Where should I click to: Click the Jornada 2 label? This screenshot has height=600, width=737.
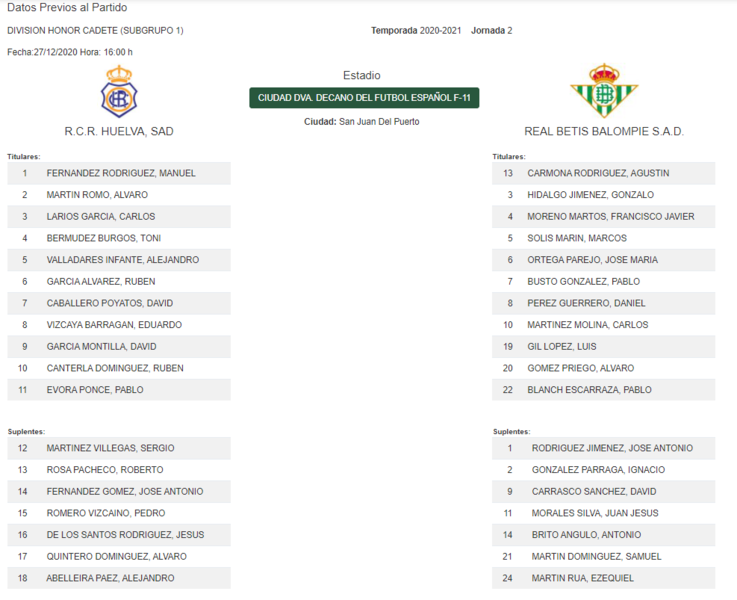click(492, 31)
